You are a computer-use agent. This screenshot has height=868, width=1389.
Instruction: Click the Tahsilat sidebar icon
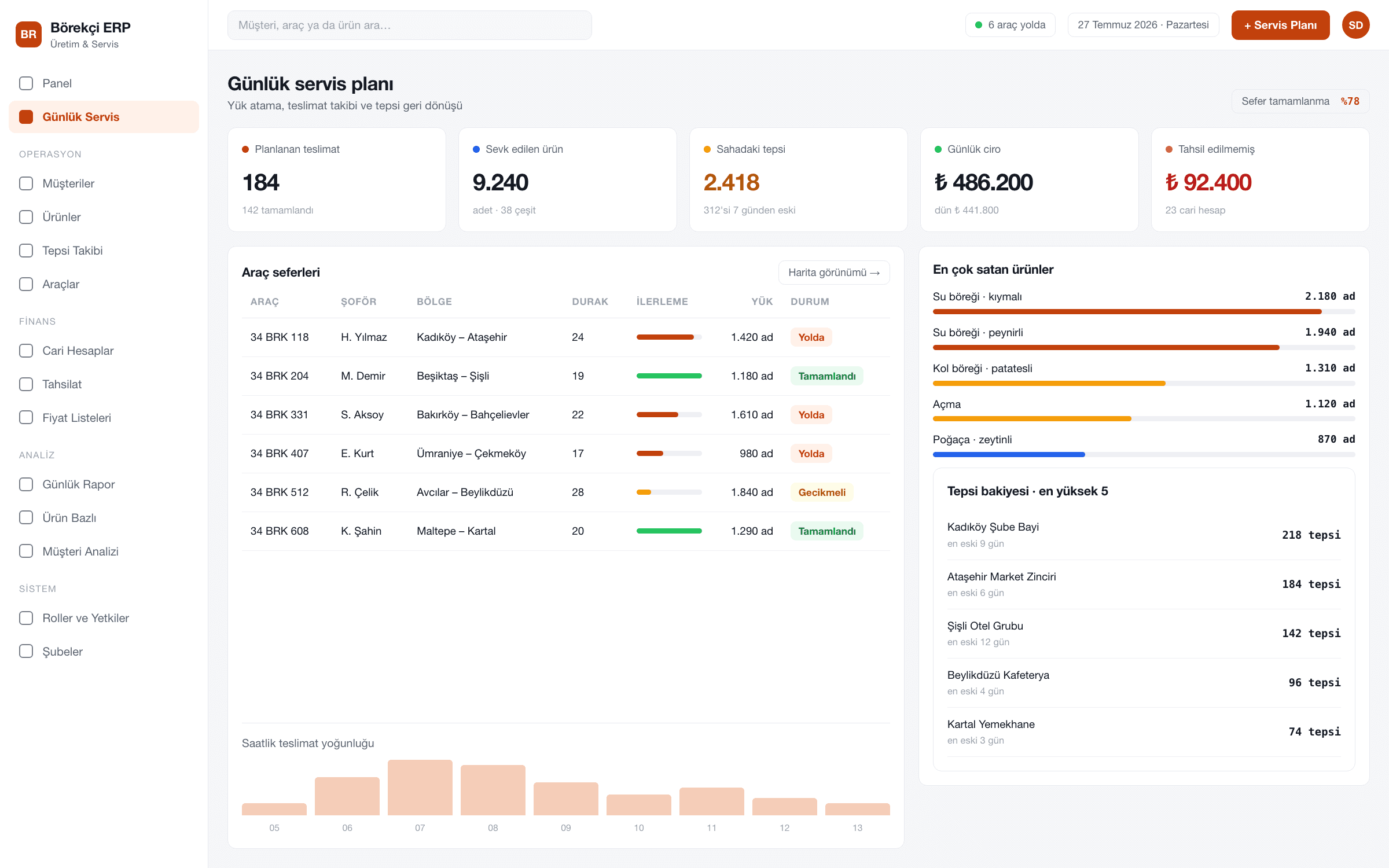pos(26,384)
